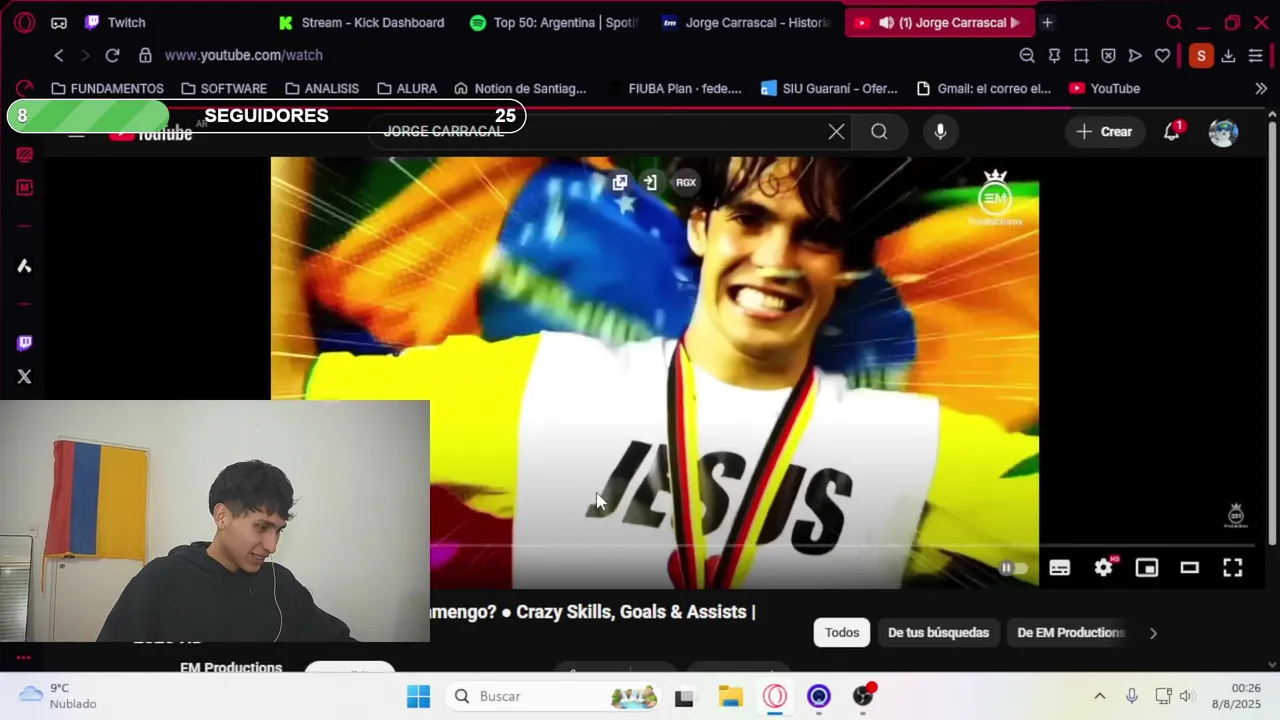Click the zoom-out magnifier in the address bar

1027,56
